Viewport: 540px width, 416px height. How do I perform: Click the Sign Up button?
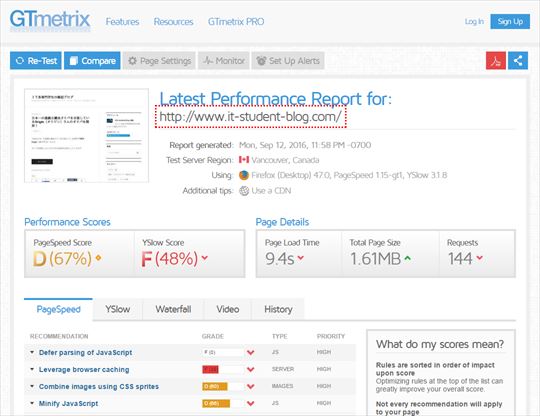coord(510,21)
